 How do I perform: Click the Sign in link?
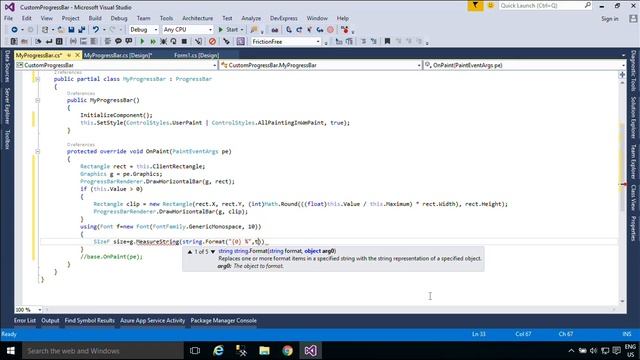610,19
